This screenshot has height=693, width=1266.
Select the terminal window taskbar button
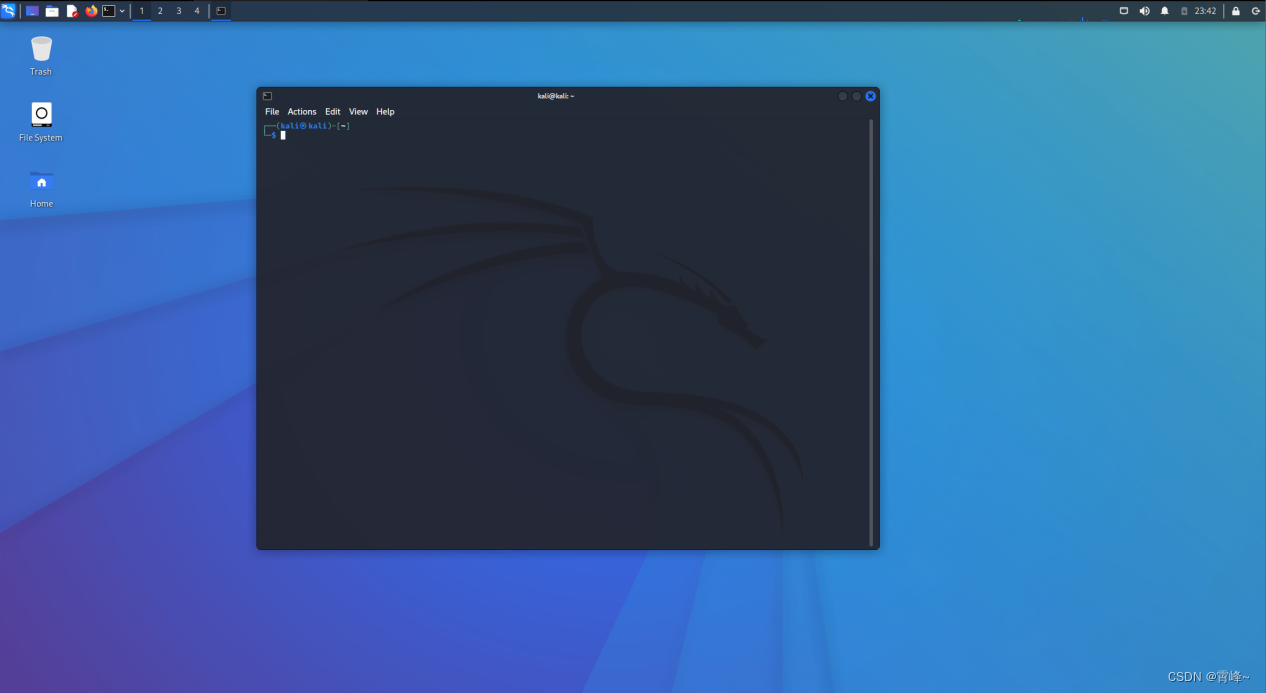click(x=221, y=11)
